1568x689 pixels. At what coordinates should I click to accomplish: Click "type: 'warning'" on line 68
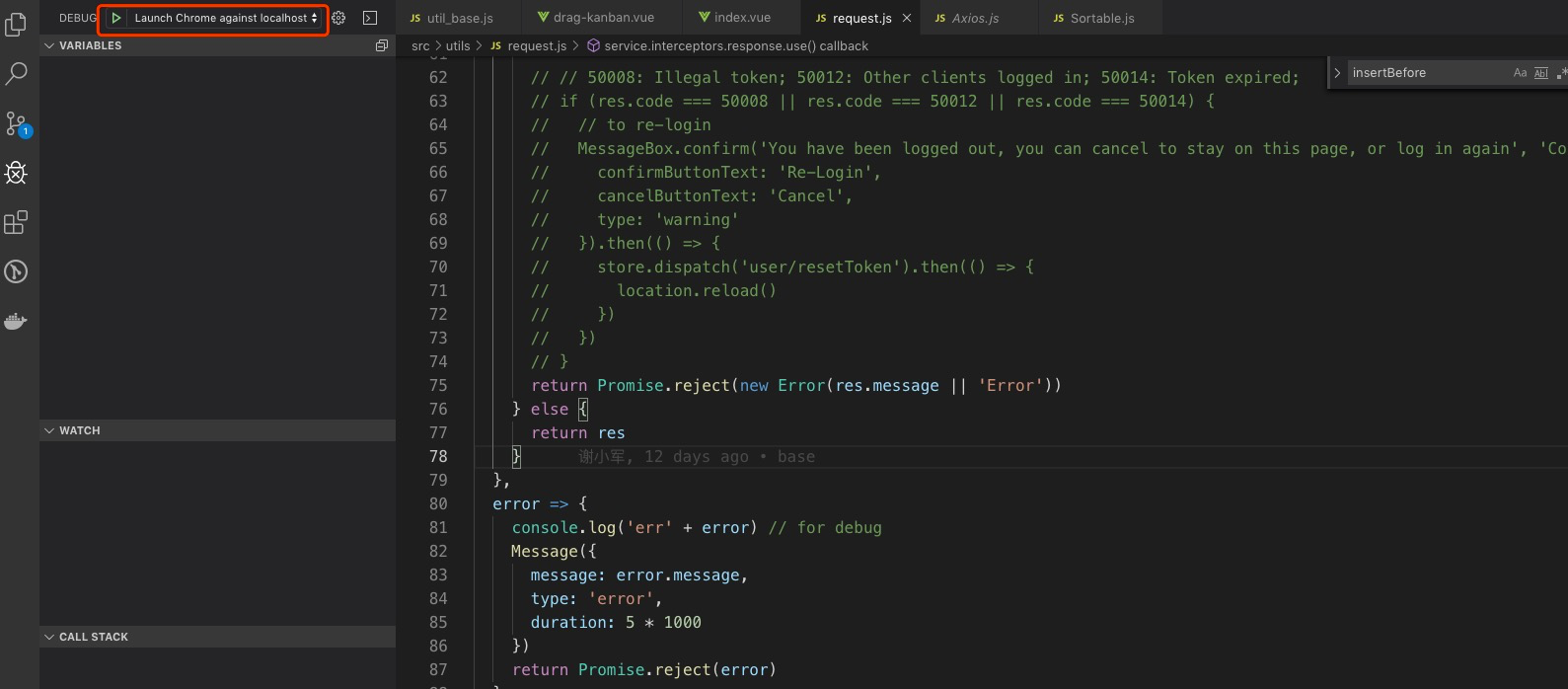click(668, 219)
